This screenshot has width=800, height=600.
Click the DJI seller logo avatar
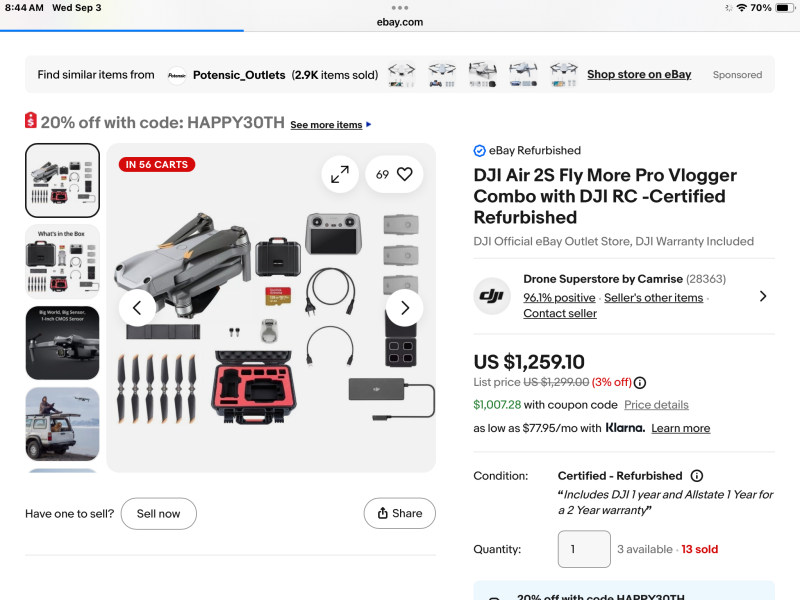492,296
